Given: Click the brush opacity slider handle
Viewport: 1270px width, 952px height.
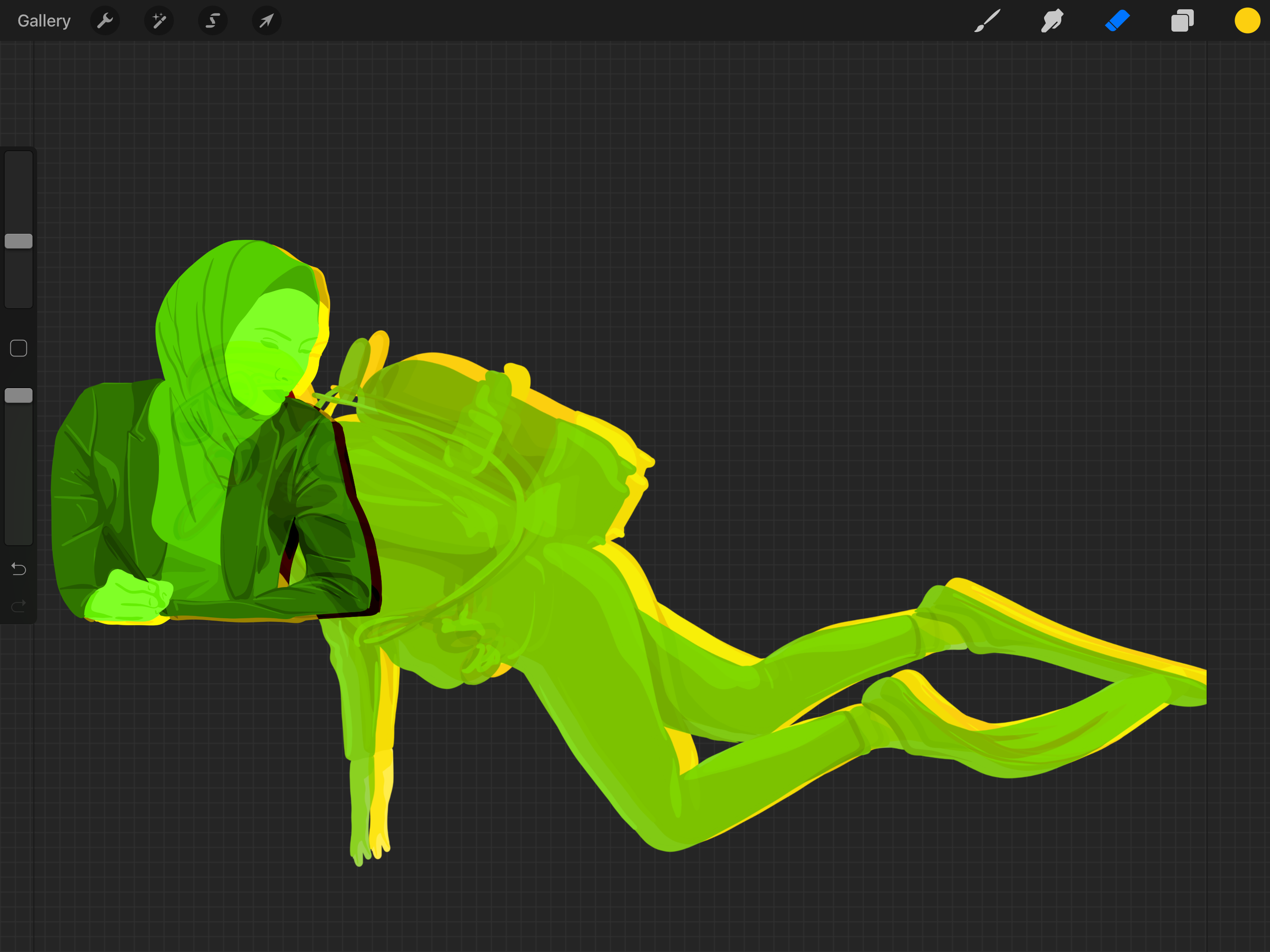Looking at the screenshot, I should coord(18,396).
